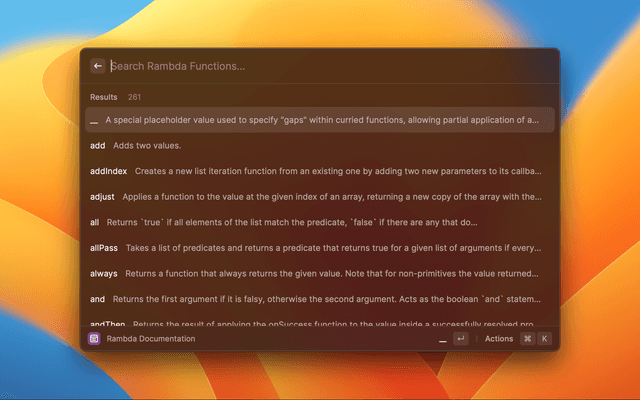The height and width of the screenshot is (400, 640).
Task: Click the Rambda Documentation extension icon
Action: pyautogui.click(x=95, y=339)
